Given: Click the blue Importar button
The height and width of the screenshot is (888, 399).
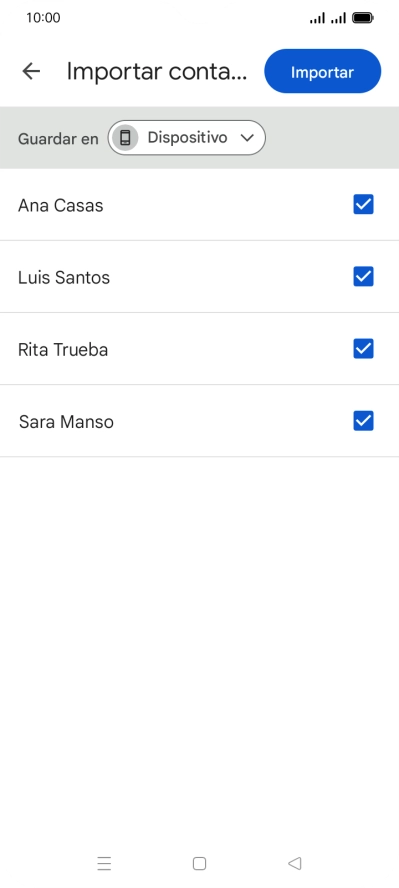Looking at the screenshot, I should click(323, 71).
